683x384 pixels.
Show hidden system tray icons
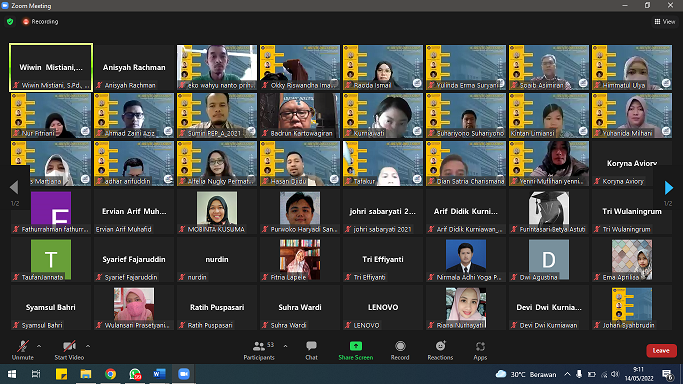(567, 374)
